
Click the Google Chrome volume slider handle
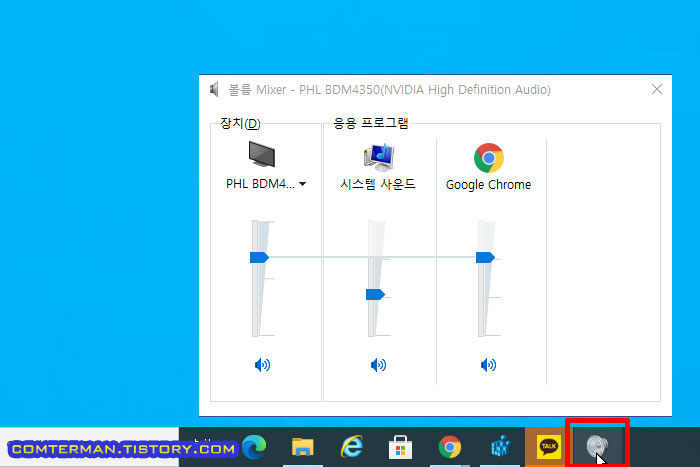485,257
